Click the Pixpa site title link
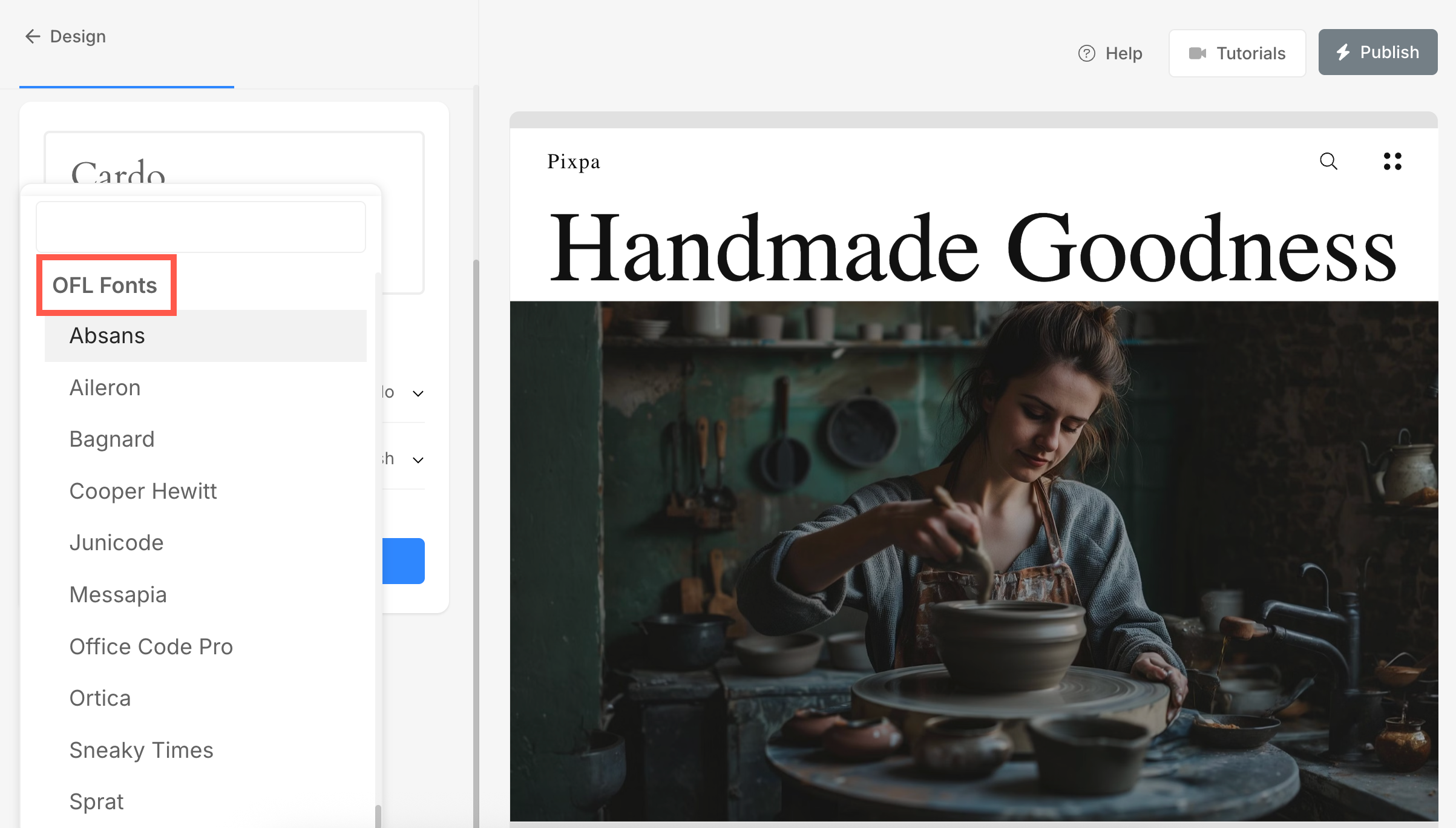Image resolution: width=1456 pixels, height=828 pixels. [x=573, y=162]
